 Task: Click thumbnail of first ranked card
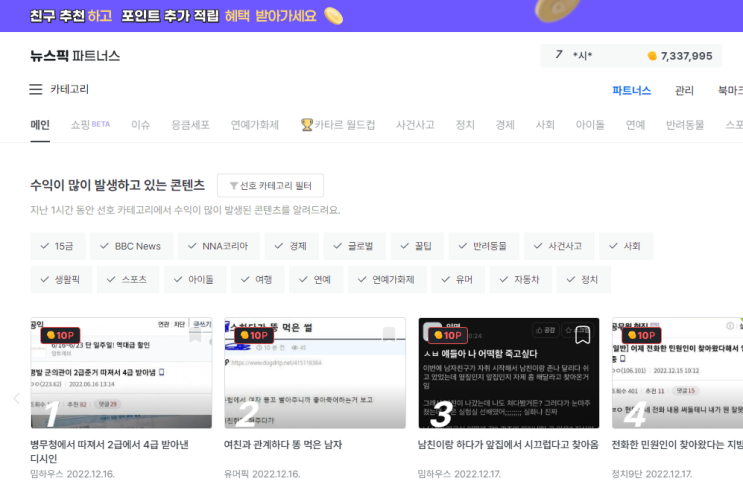tap(121, 373)
